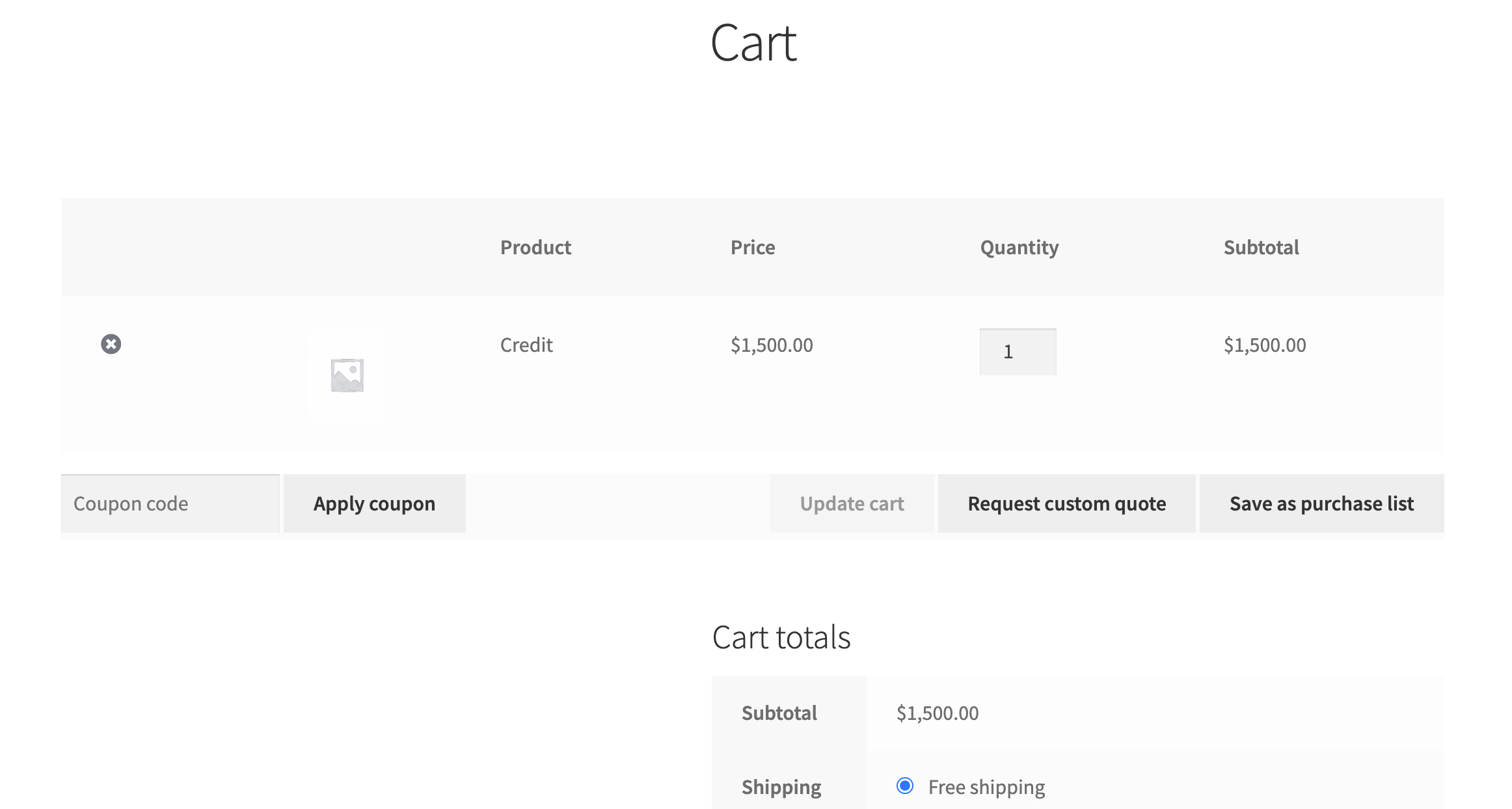Click the Price column header
Screen dimensions: 1512x809
tap(753, 247)
